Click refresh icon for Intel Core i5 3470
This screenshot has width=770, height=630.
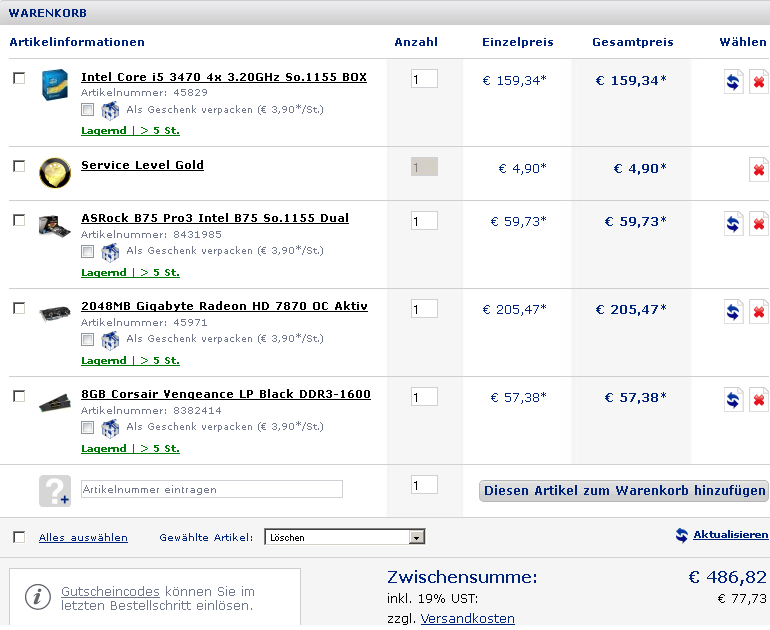(733, 82)
